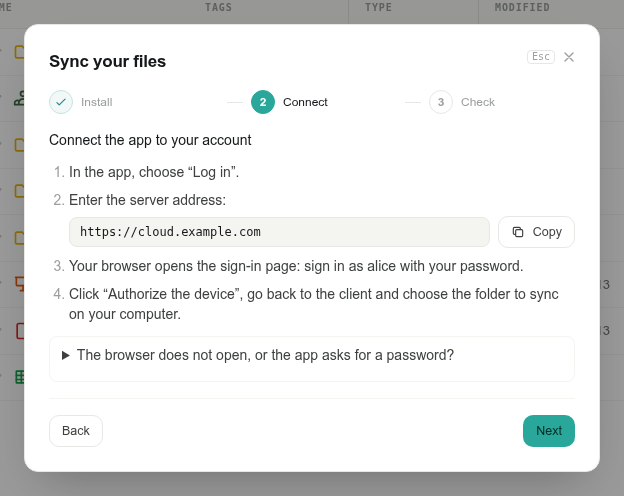
Task: Click the step 3 Check circle
Action: tap(441, 102)
